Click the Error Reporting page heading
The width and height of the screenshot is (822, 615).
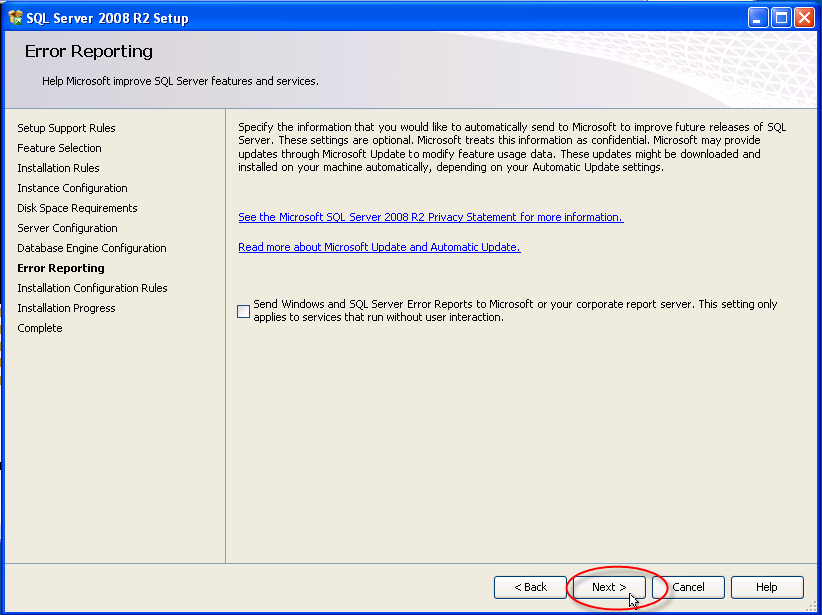coord(89,51)
